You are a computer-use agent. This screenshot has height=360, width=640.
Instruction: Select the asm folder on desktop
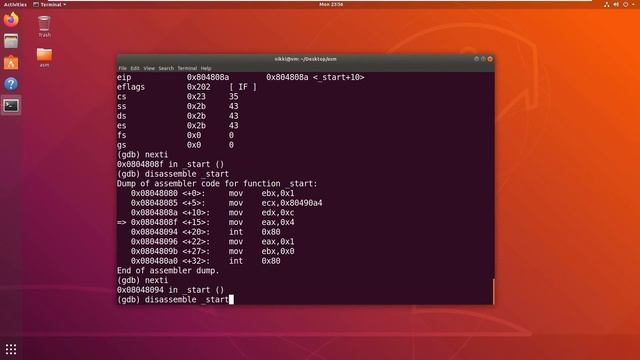tap(44, 58)
